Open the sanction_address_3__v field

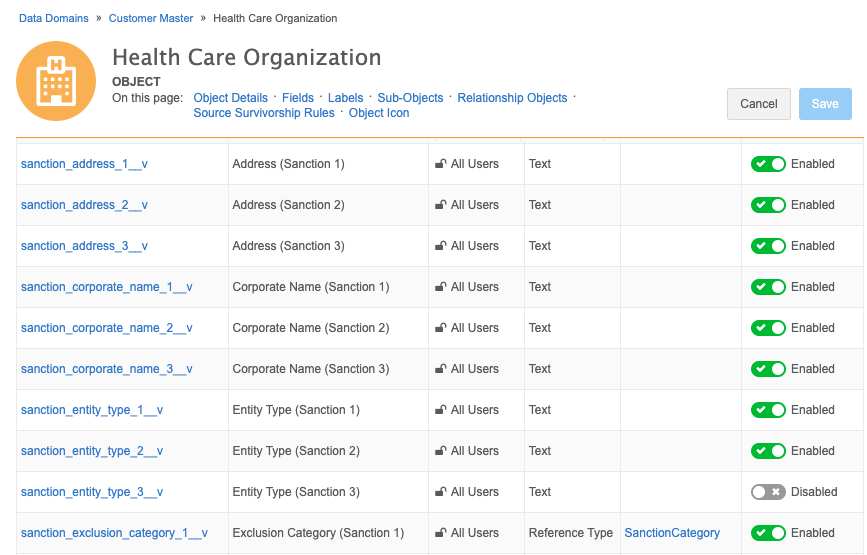tap(84, 246)
